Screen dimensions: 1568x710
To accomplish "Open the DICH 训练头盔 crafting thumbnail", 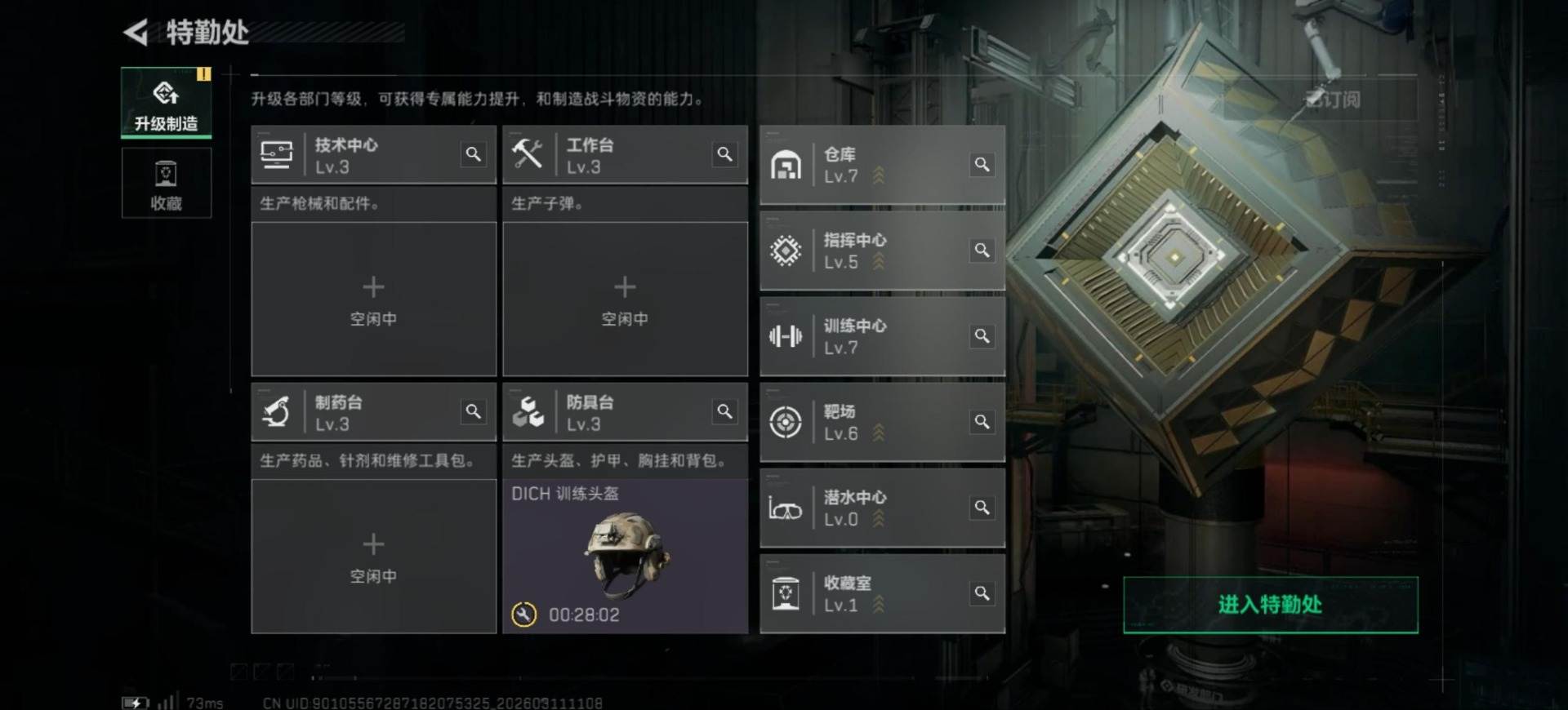I will point(626,556).
